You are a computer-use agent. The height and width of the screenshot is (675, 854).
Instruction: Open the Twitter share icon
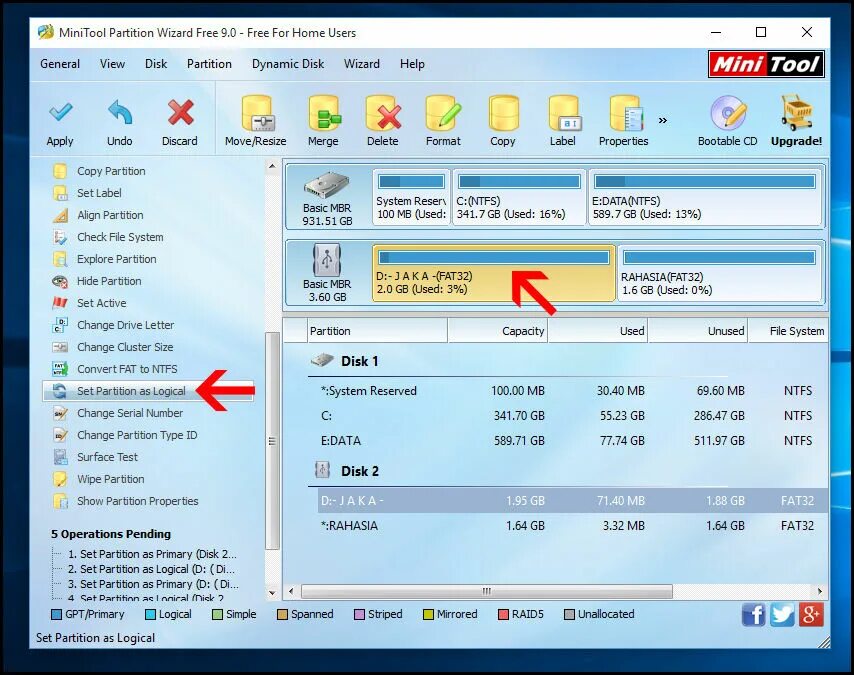point(782,615)
